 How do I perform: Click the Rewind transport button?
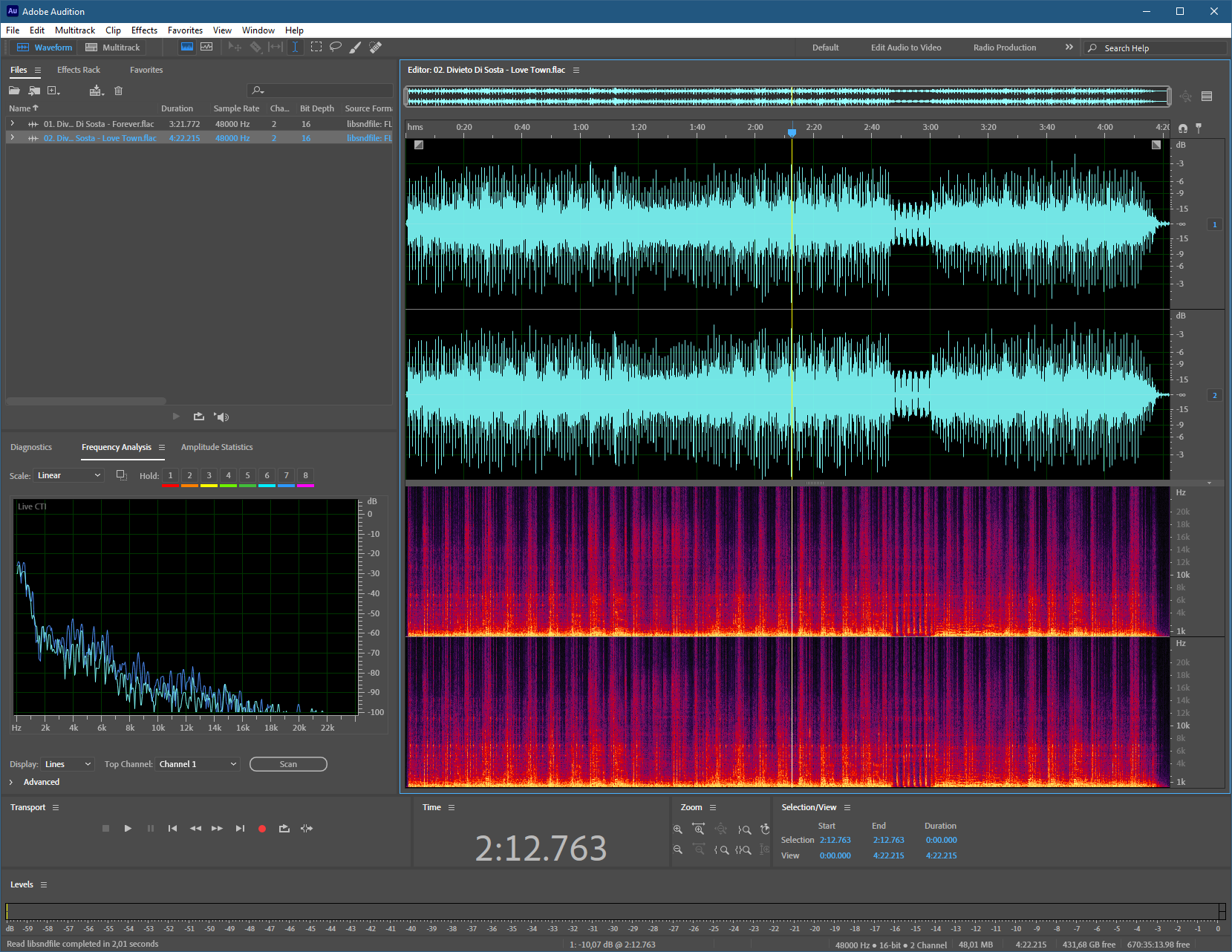click(195, 829)
